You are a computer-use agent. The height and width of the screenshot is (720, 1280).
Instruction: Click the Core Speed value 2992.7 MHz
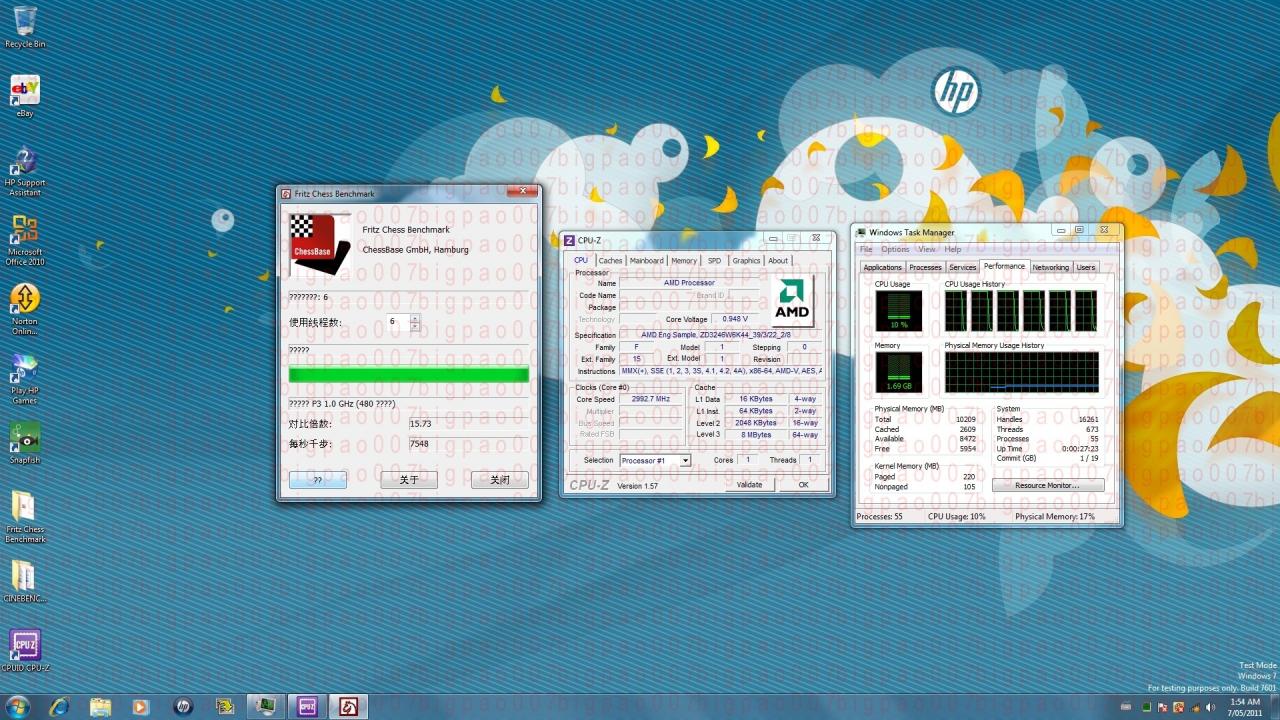coord(651,399)
